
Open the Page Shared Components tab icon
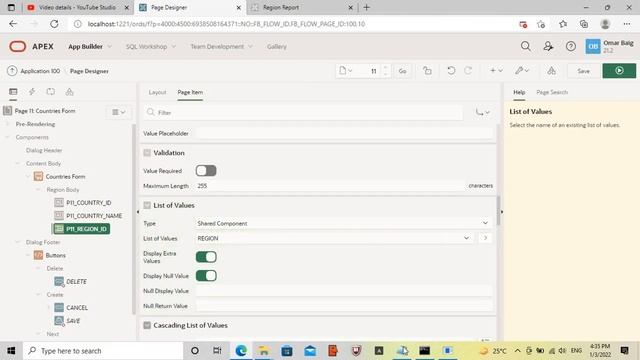[70, 92]
